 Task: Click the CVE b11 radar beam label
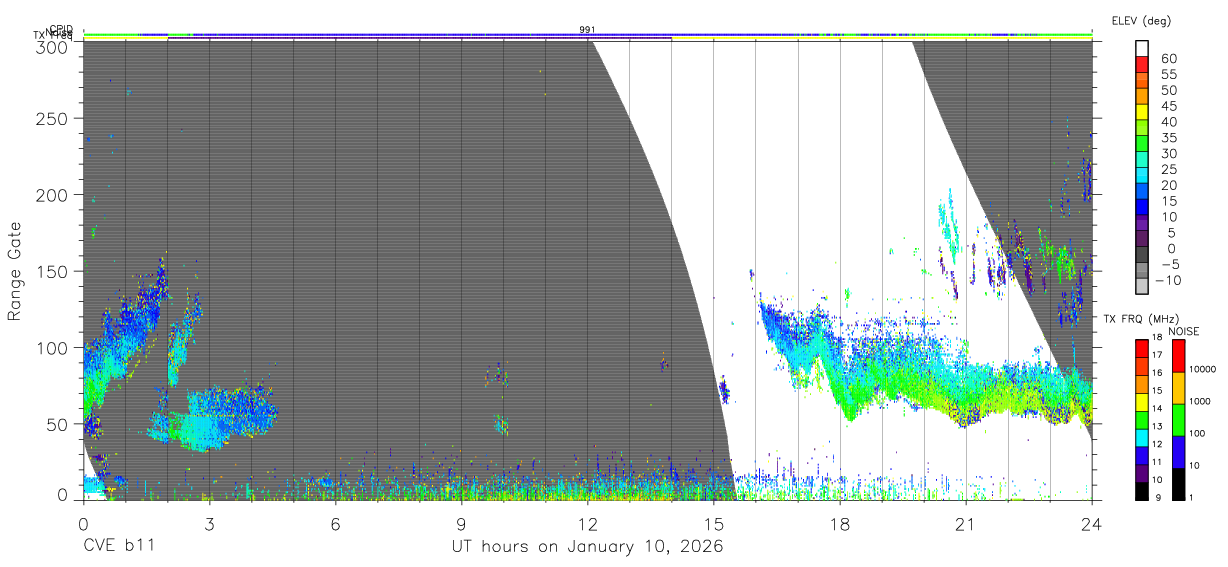pos(118,547)
